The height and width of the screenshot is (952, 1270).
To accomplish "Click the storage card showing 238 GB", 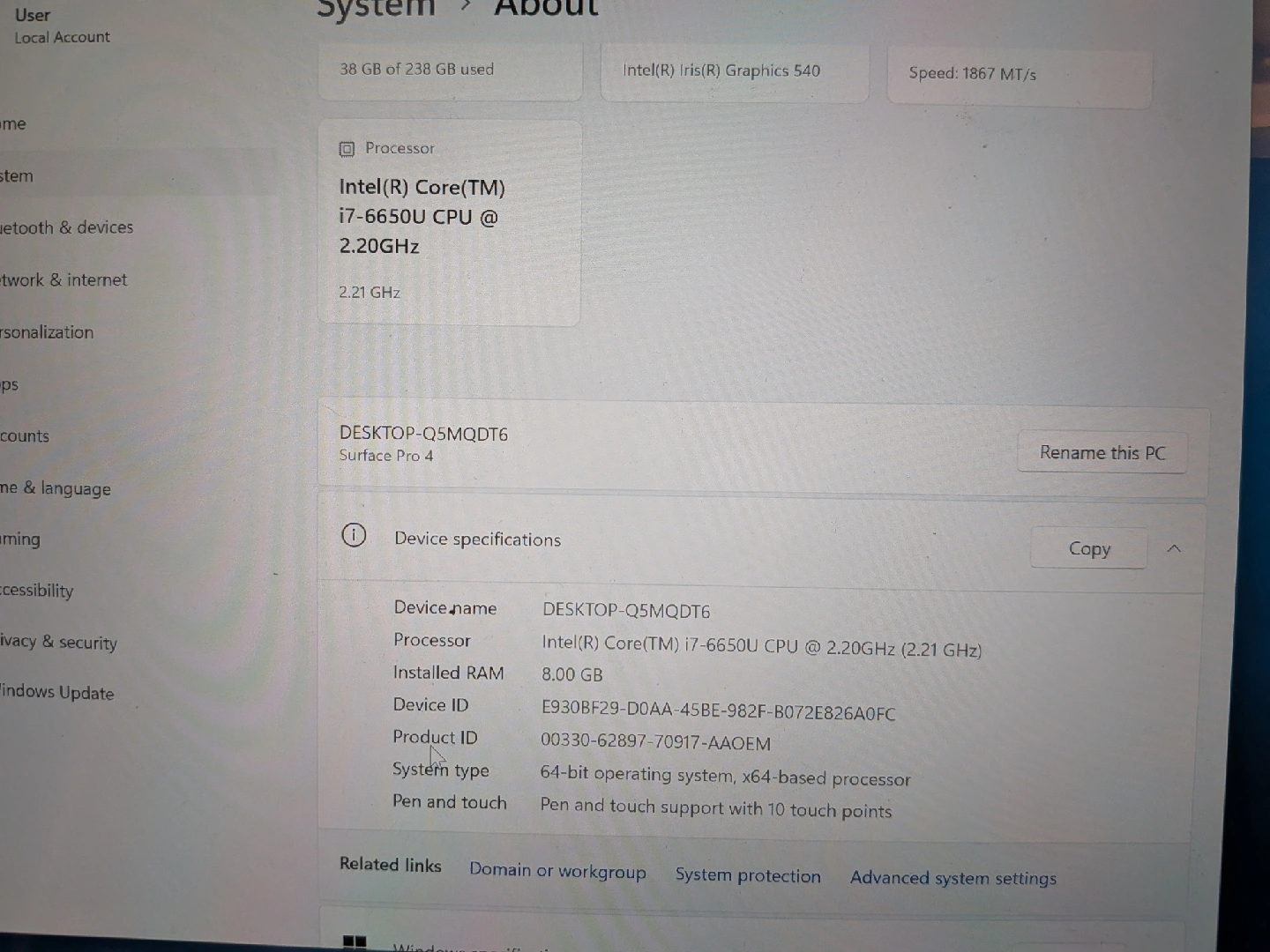I will [x=450, y=70].
